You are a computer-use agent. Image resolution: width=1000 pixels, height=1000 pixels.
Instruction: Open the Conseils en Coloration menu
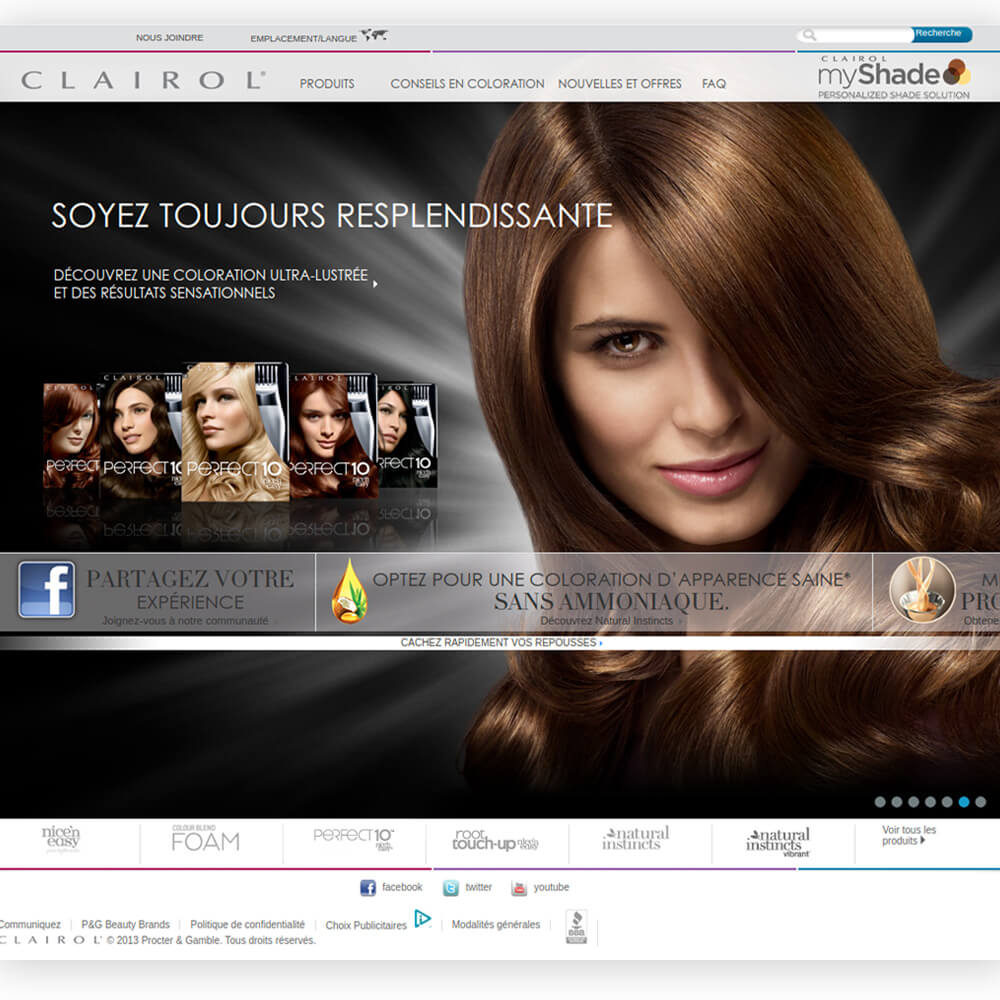[467, 84]
